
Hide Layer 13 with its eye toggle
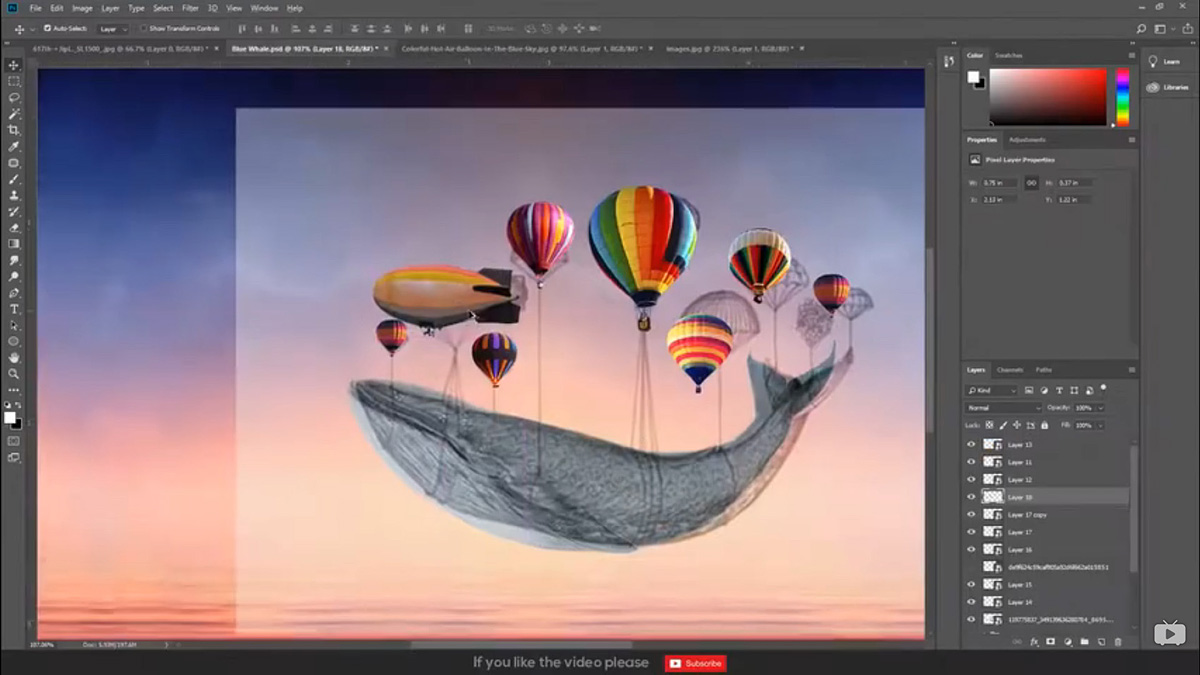point(970,442)
